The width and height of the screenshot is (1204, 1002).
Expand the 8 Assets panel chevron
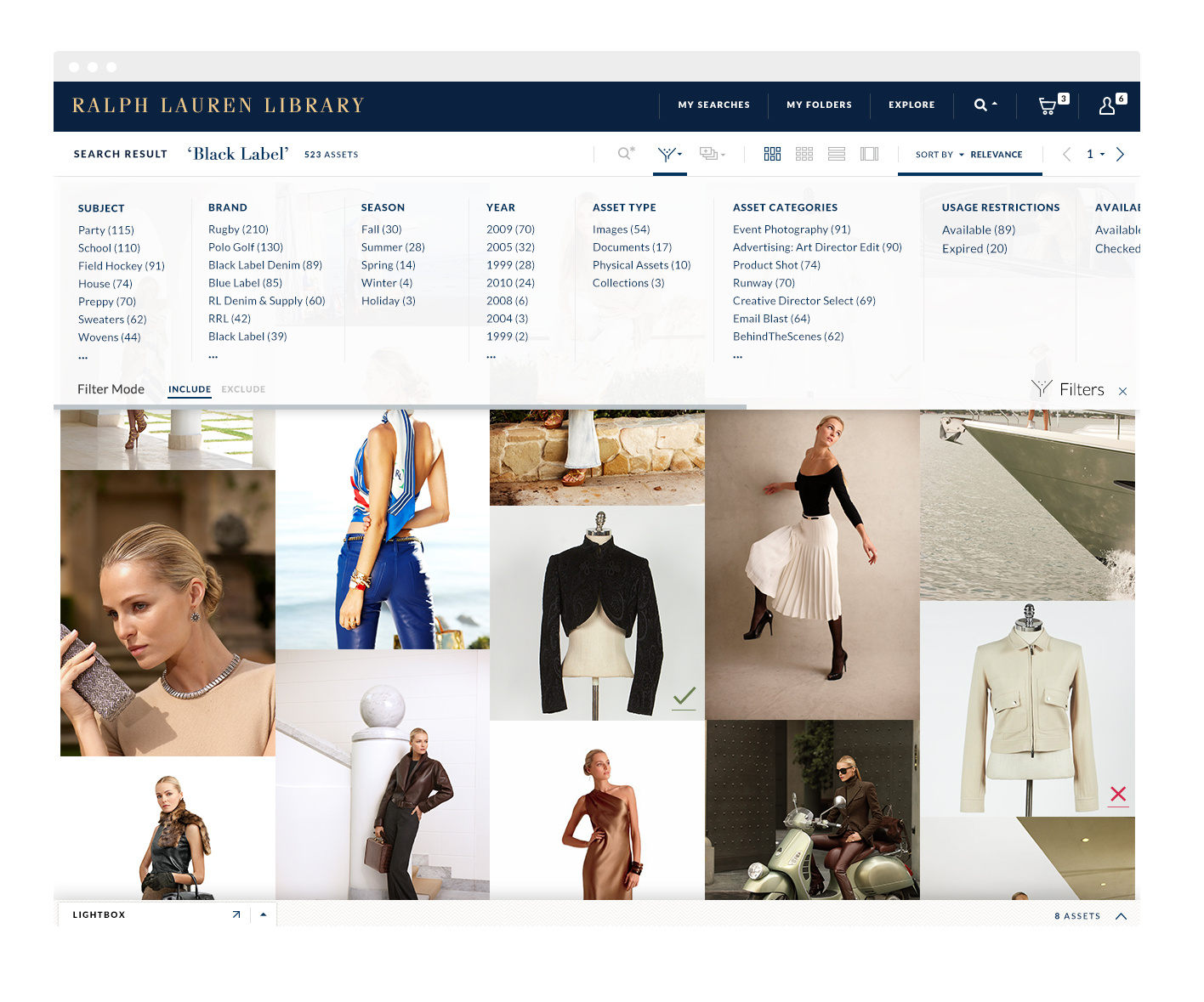pos(1121,916)
